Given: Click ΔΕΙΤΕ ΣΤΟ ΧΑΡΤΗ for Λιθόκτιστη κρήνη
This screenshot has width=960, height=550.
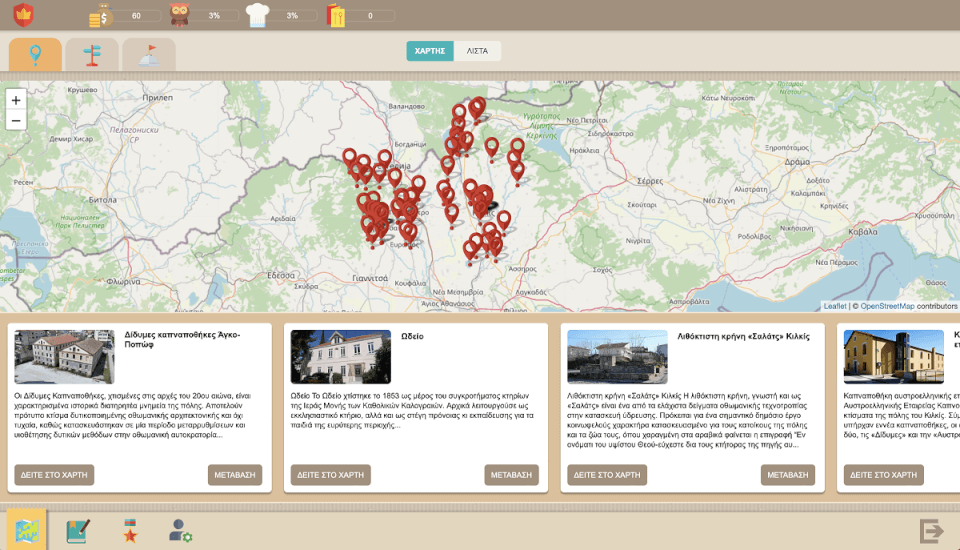Looking at the screenshot, I should pyautogui.click(x=607, y=475).
